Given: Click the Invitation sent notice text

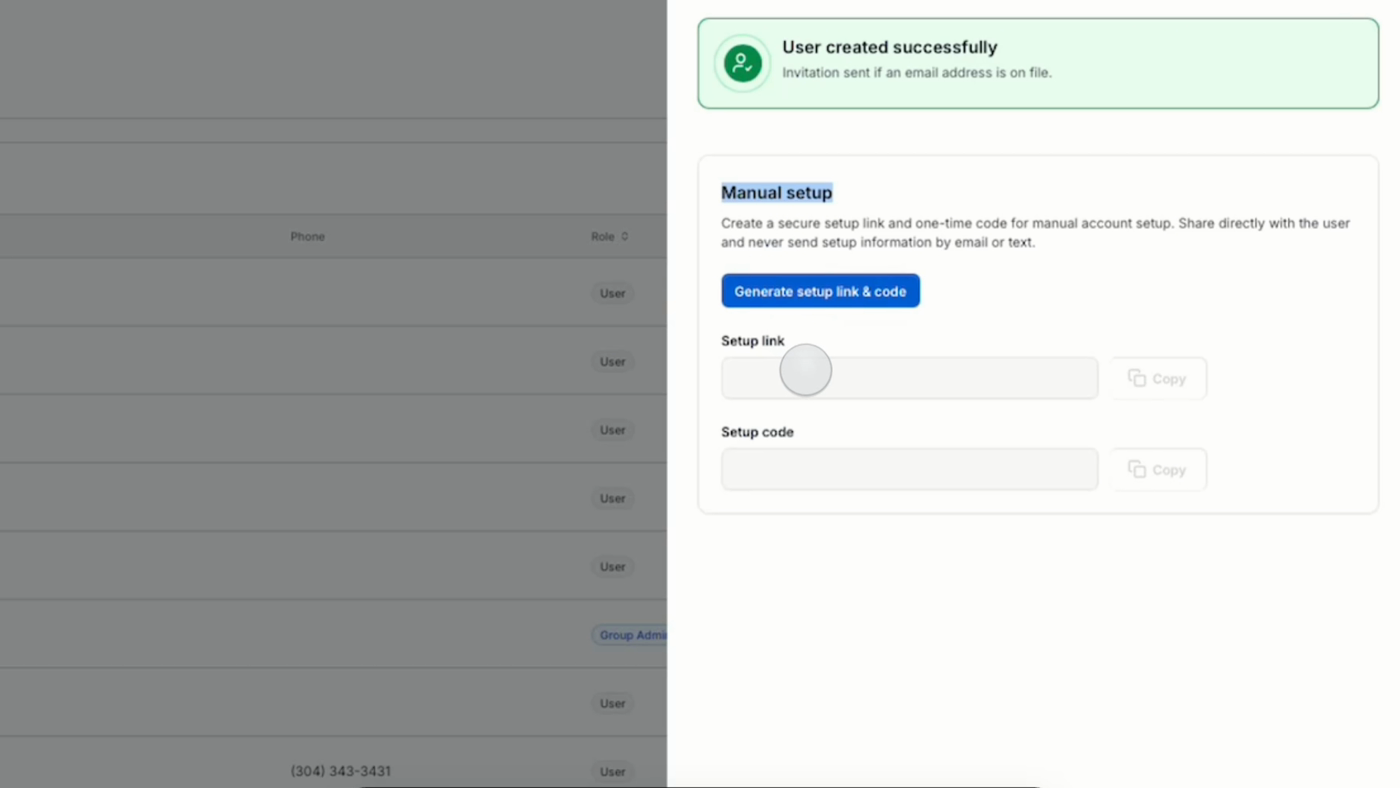Looking at the screenshot, I should point(917,72).
